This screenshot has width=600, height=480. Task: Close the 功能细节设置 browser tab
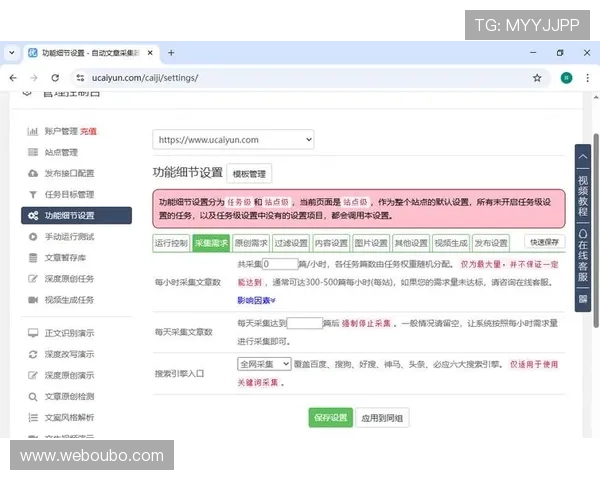coord(150,53)
